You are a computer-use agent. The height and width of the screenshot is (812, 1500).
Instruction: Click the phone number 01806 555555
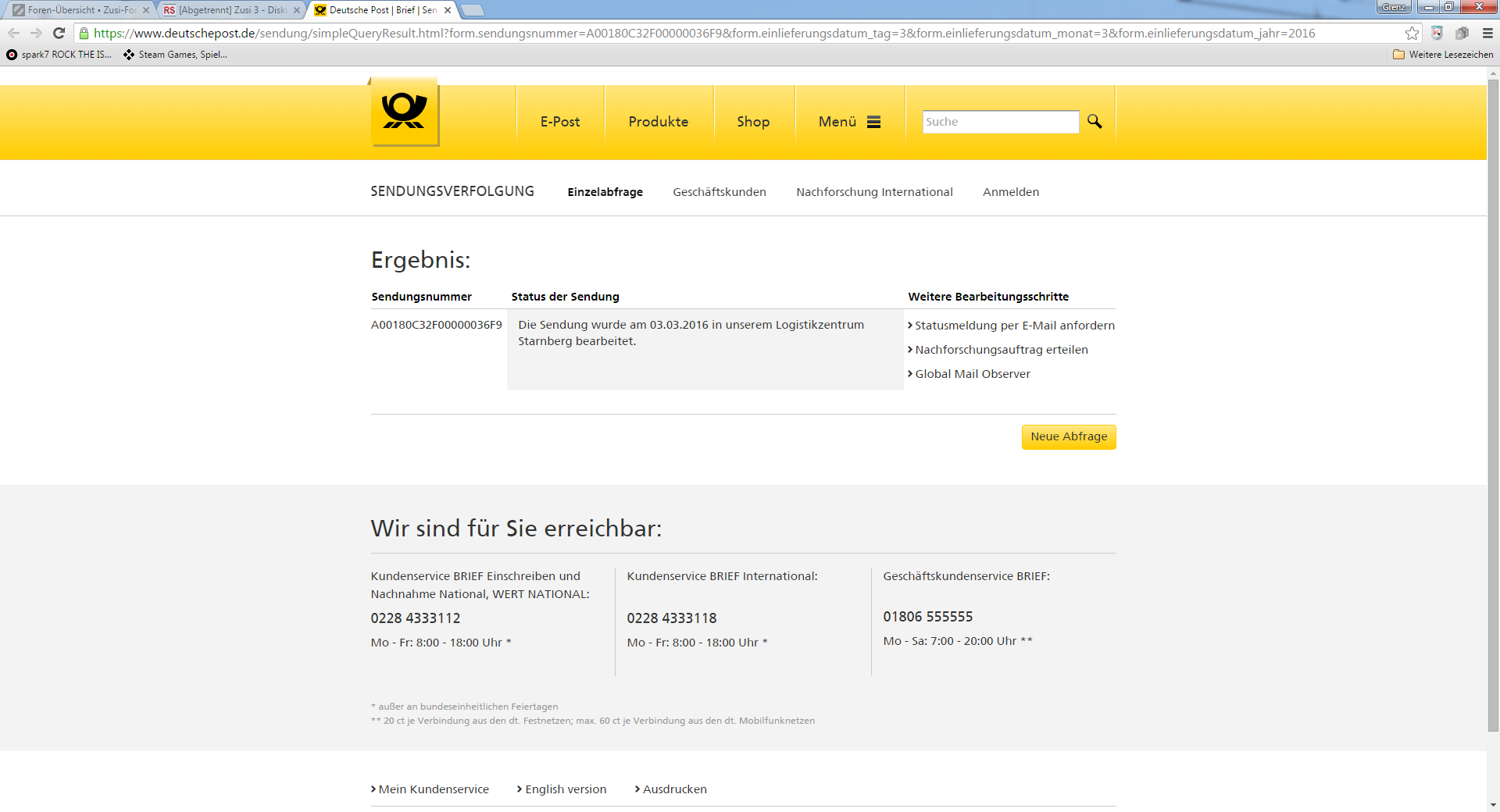pos(928,617)
